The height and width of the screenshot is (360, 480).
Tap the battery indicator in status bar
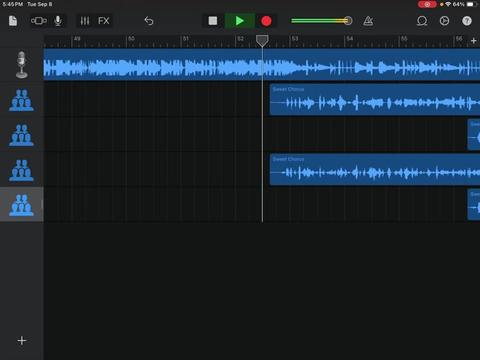tap(471, 4)
